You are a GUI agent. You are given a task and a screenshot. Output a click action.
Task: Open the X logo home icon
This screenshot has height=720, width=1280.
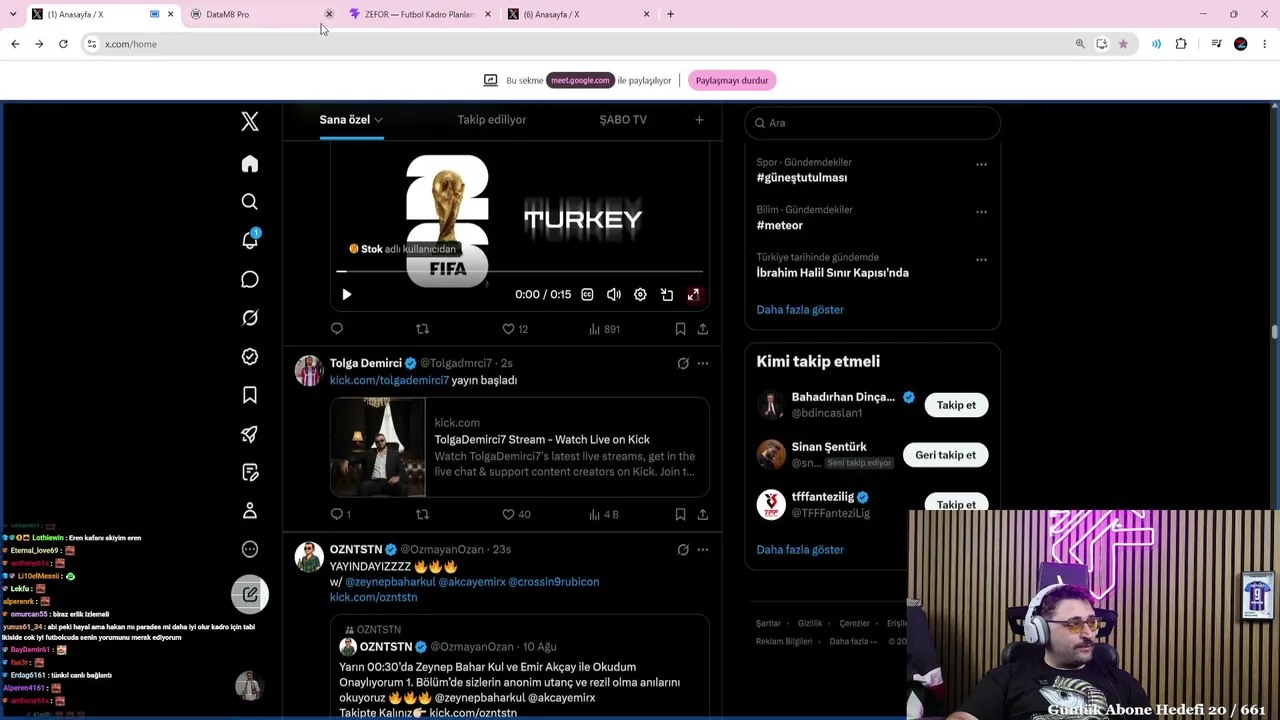(250, 122)
